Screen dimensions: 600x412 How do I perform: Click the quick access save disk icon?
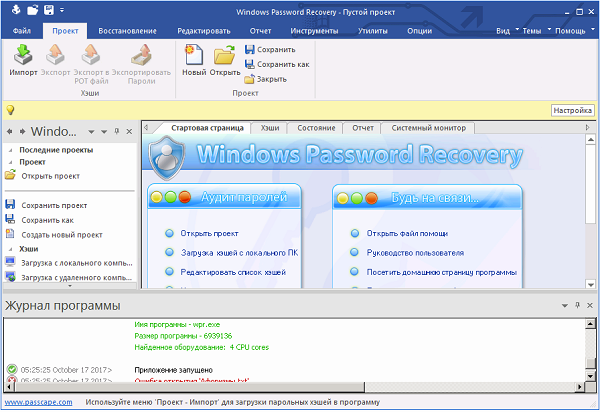point(49,10)
